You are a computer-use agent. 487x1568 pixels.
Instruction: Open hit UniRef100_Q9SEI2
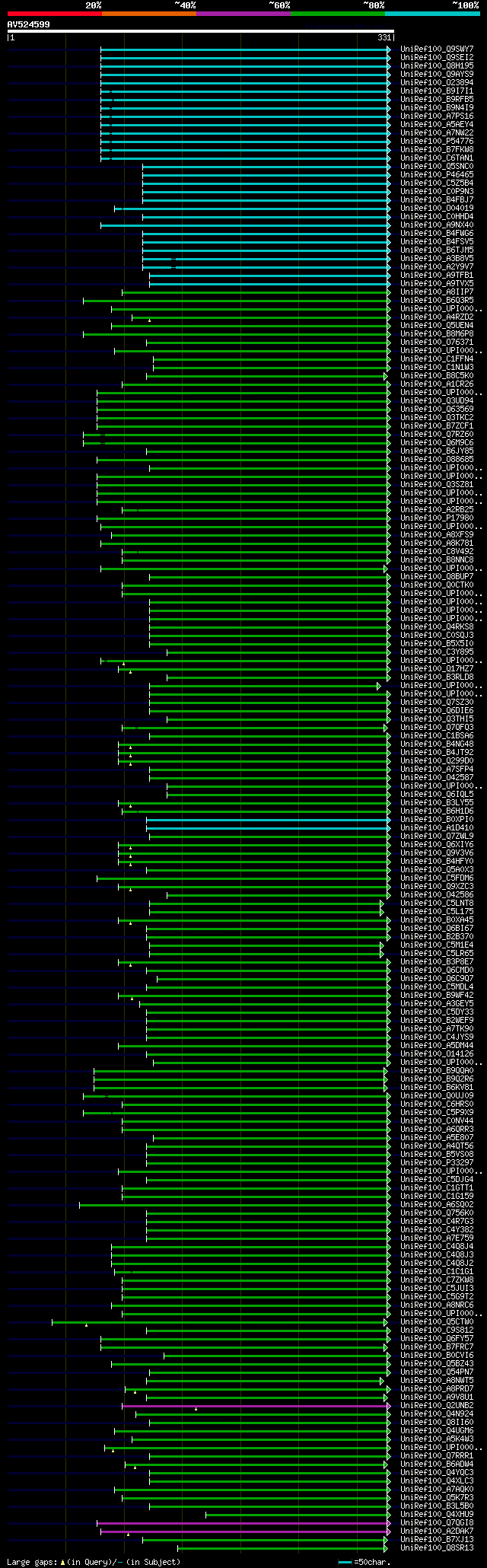[437, 58]
